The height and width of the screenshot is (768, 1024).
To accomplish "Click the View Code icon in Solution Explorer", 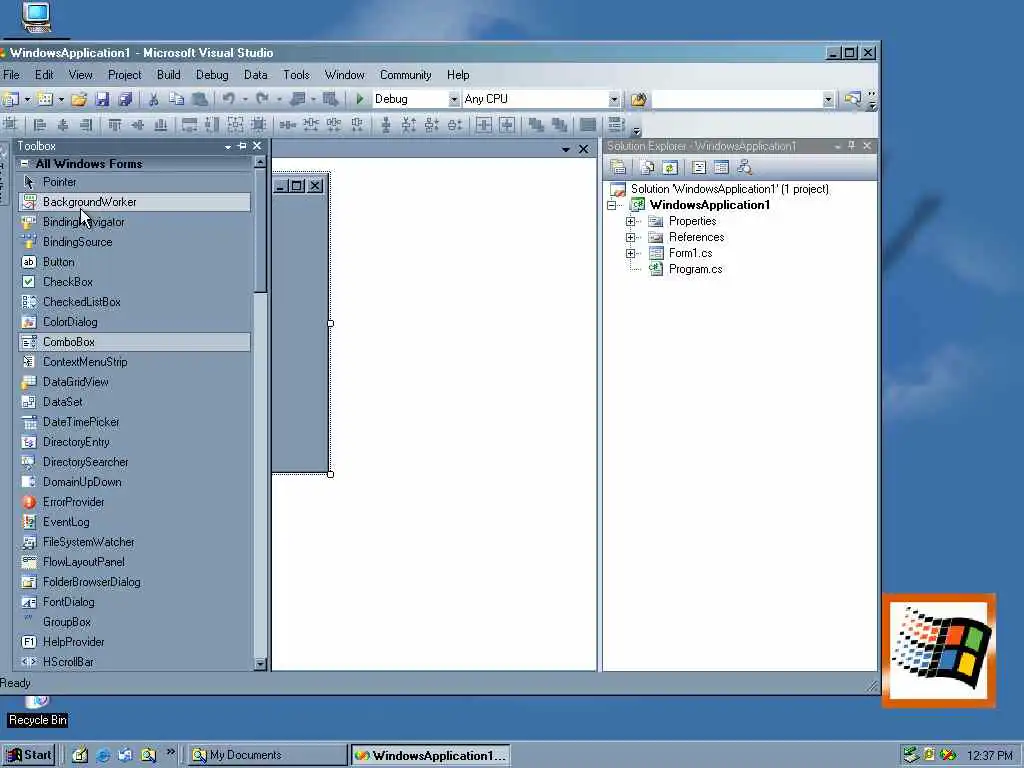I will [699, 167].
